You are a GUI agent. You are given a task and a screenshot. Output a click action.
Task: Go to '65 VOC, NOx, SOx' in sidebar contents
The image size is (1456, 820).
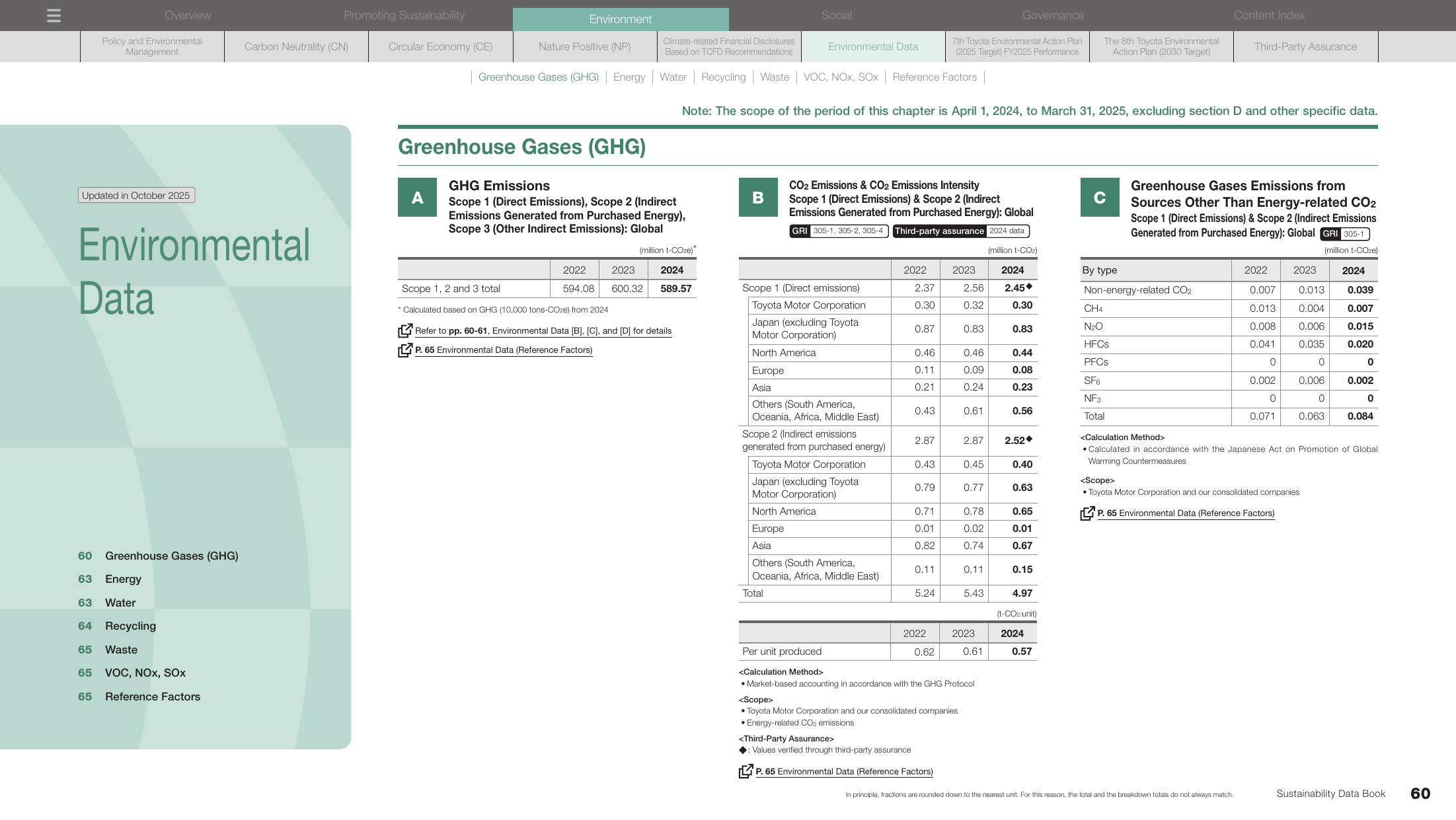pos(132,673)
